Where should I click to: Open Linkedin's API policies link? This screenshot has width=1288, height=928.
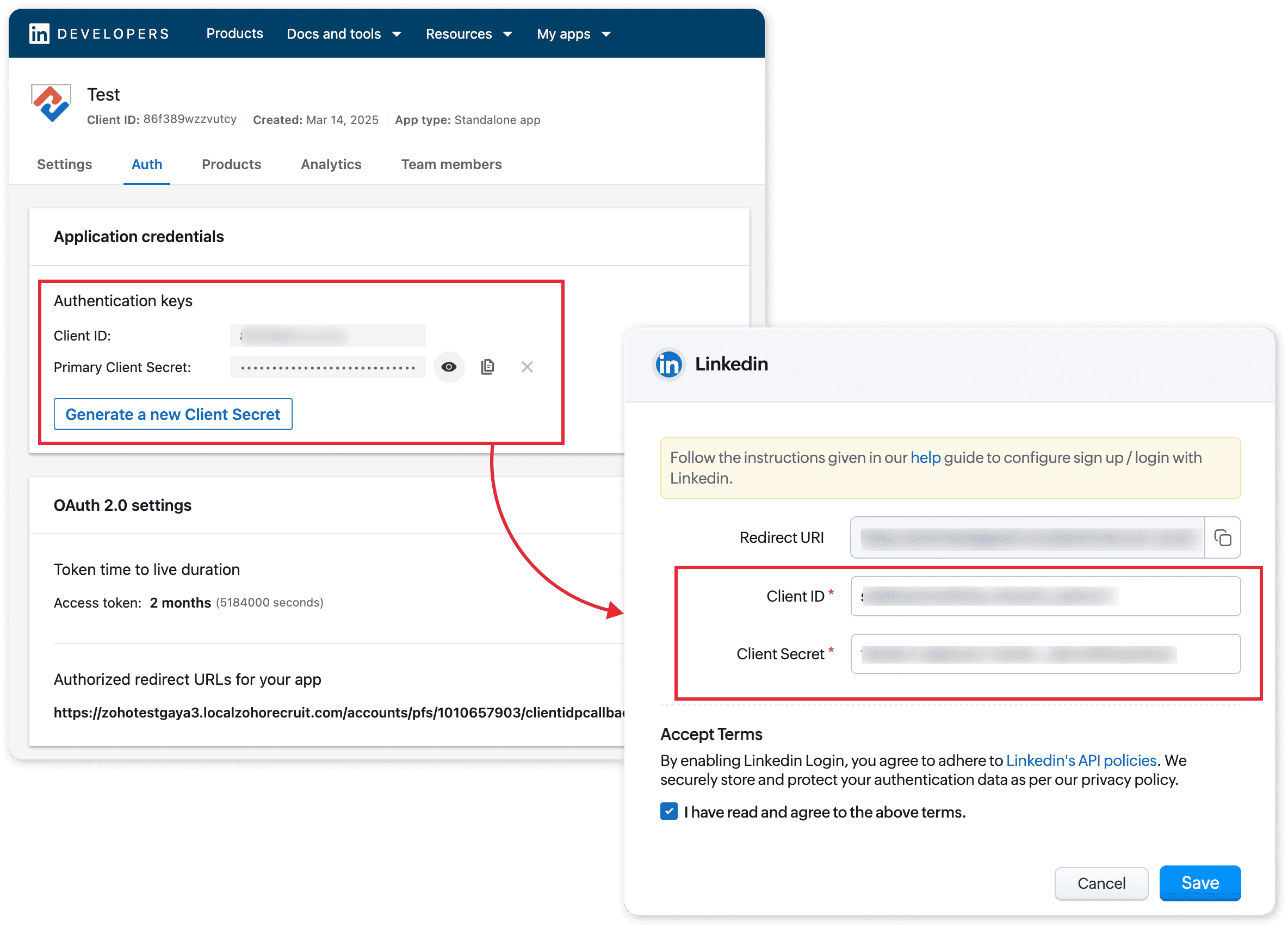tap(1081, 760)
